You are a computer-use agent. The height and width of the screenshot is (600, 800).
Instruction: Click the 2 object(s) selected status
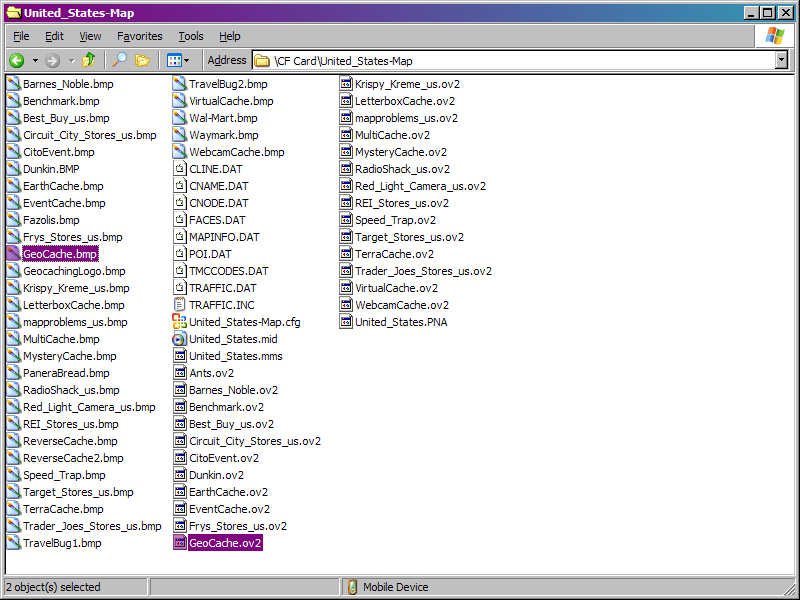53,587
